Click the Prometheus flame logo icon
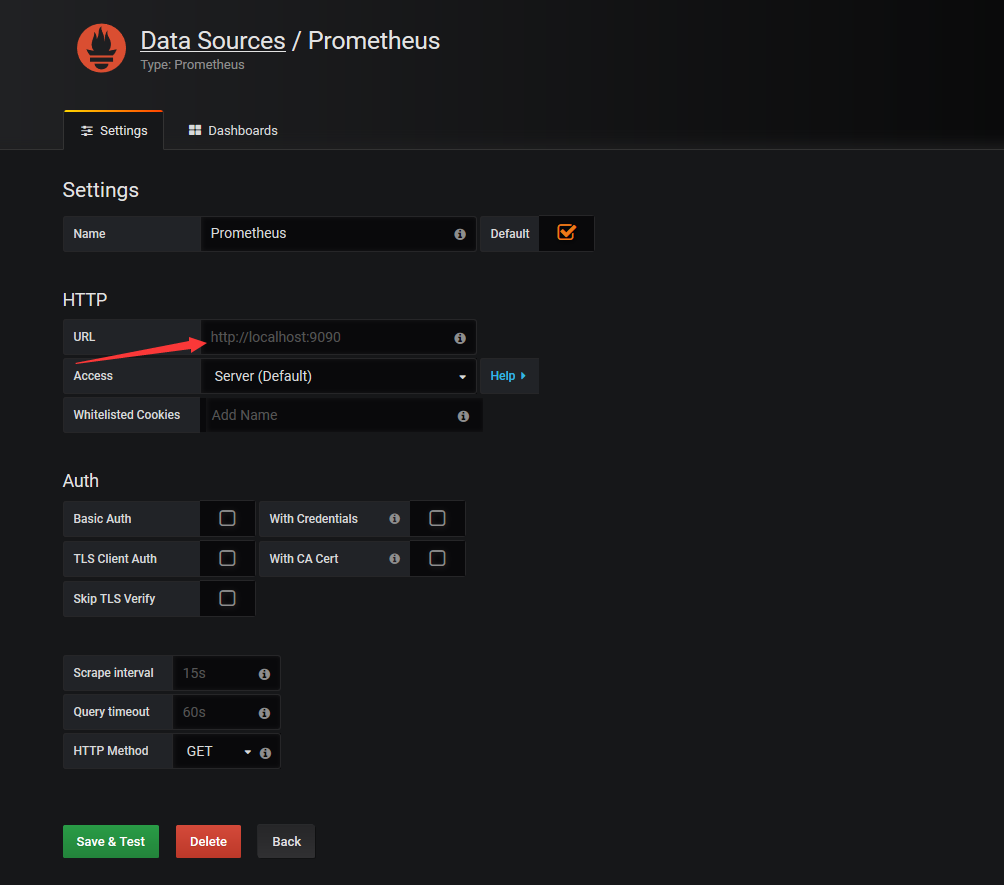The height and width of the screenshot is (885, 1004). [101, 49]
